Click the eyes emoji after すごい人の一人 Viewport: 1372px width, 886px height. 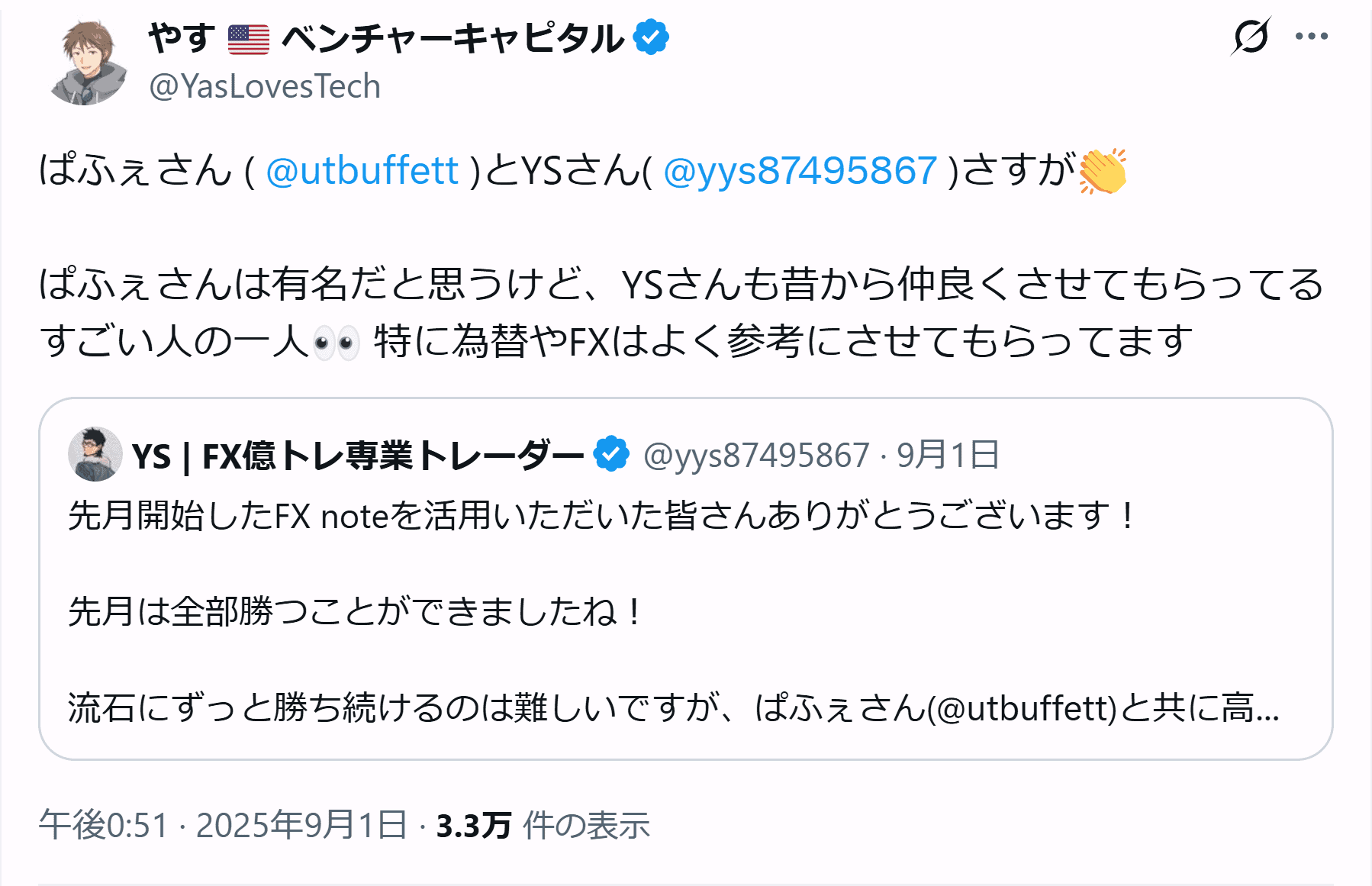337,342
